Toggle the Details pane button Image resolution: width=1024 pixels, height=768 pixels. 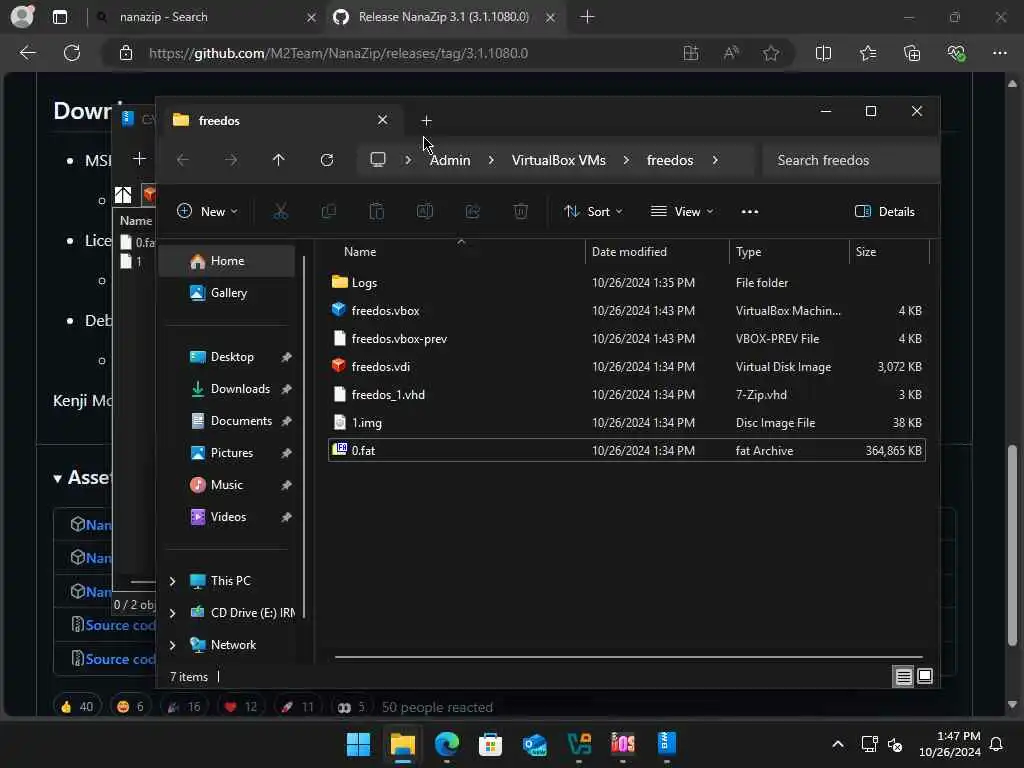coord(885,212)
